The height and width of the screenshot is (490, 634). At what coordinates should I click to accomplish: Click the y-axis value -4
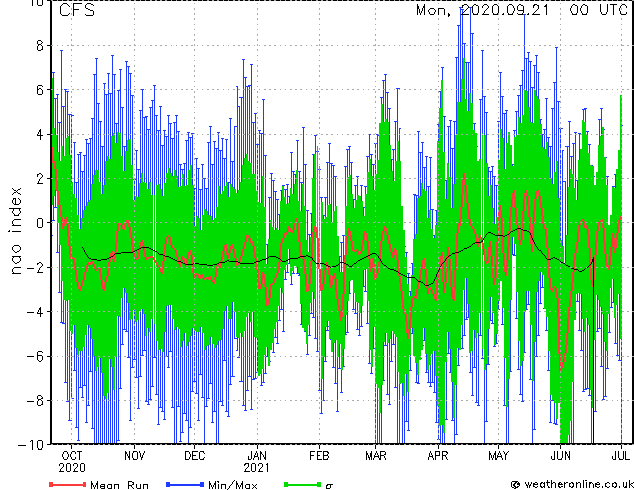[x=35, y=312]
